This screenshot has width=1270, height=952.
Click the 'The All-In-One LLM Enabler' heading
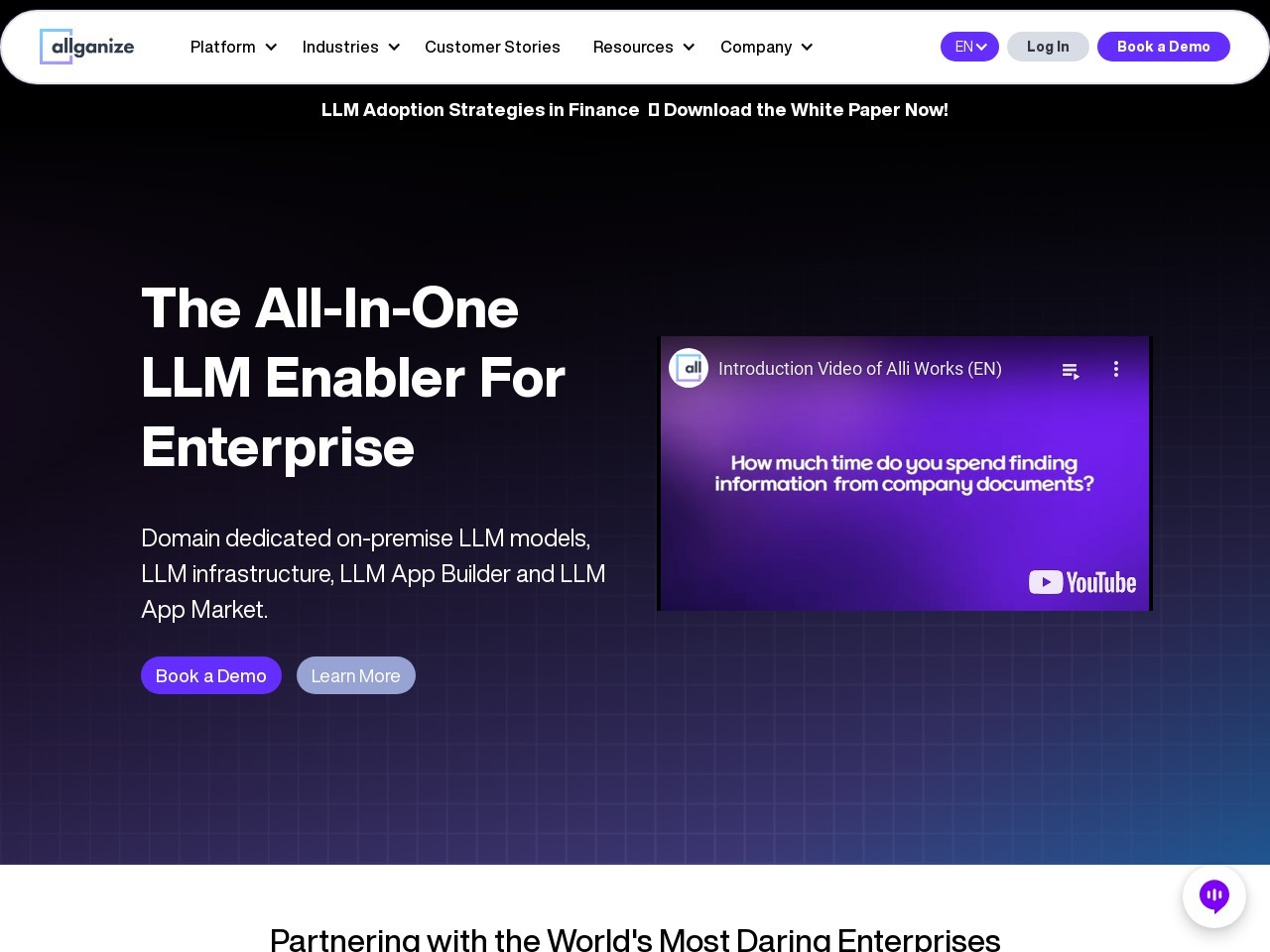tap(353, 377)
